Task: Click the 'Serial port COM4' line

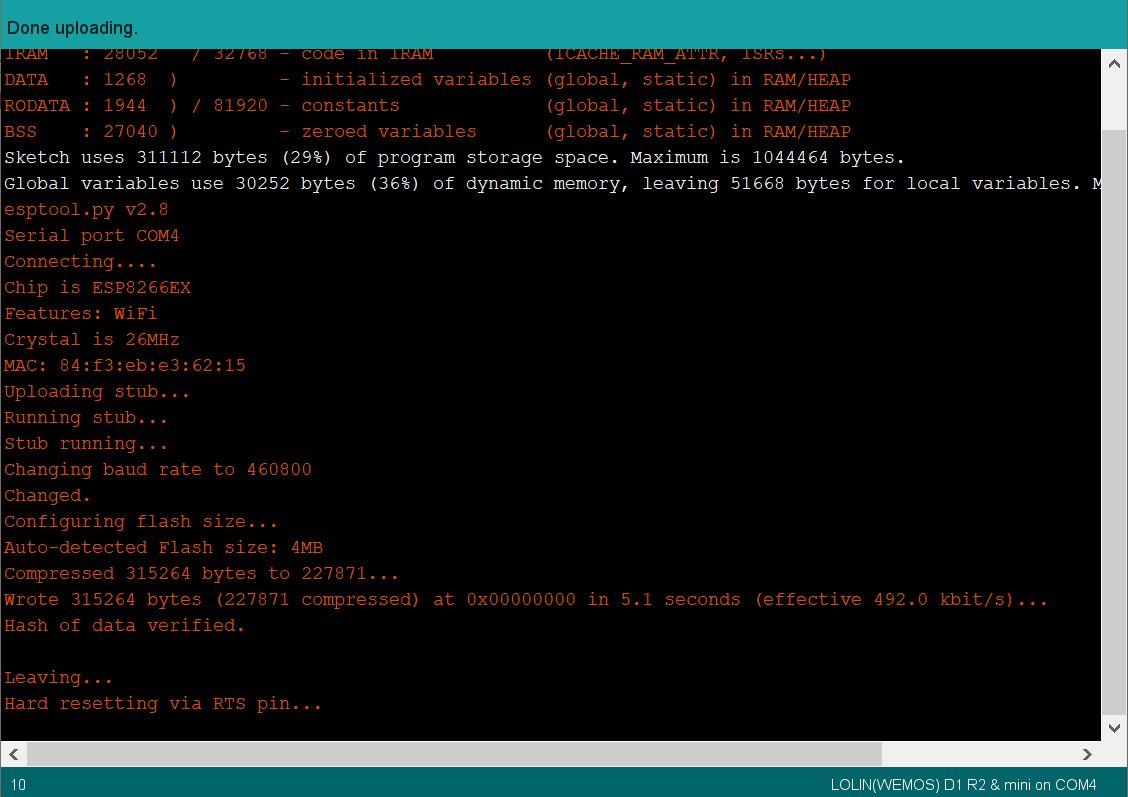Action: [91, 235]
